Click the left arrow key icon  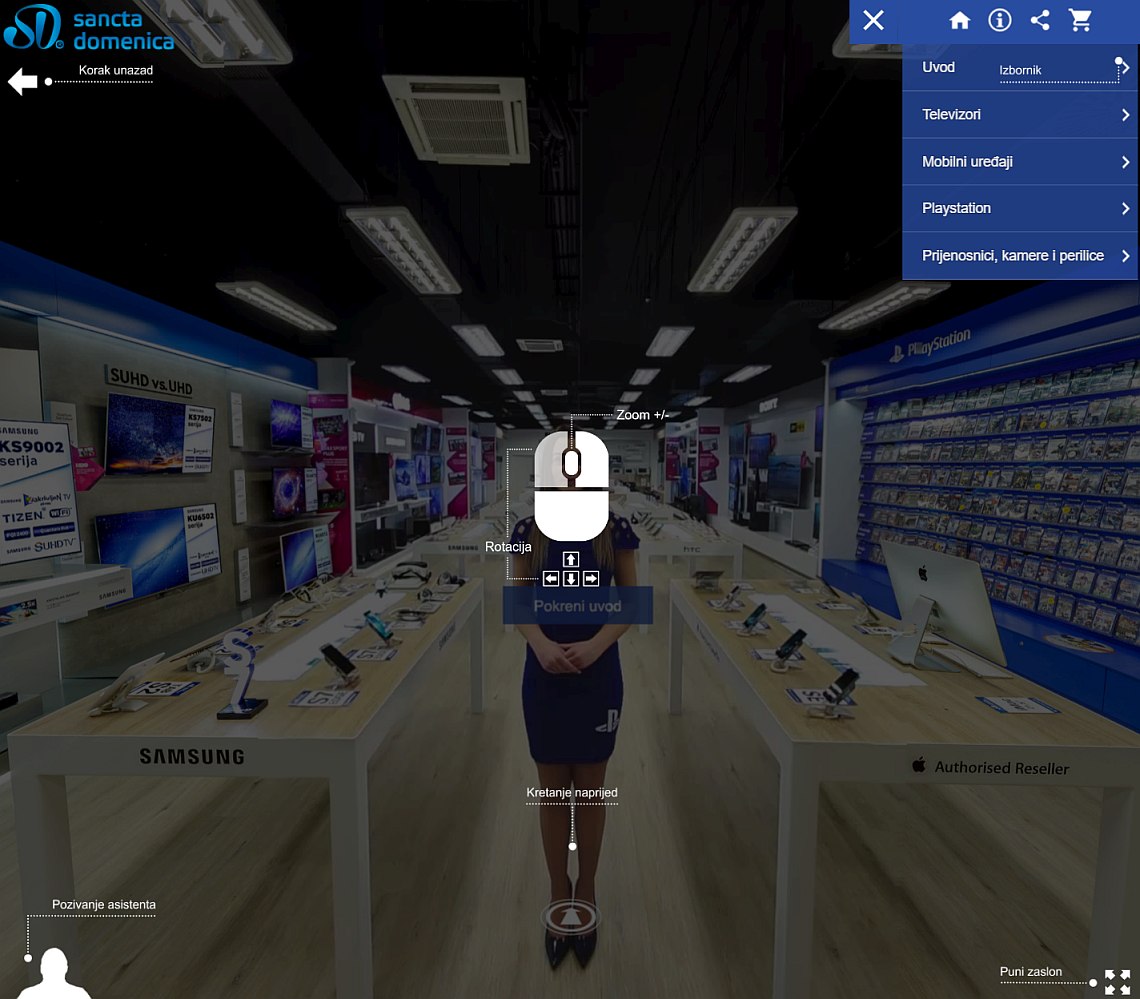click(x=551, y=579)
